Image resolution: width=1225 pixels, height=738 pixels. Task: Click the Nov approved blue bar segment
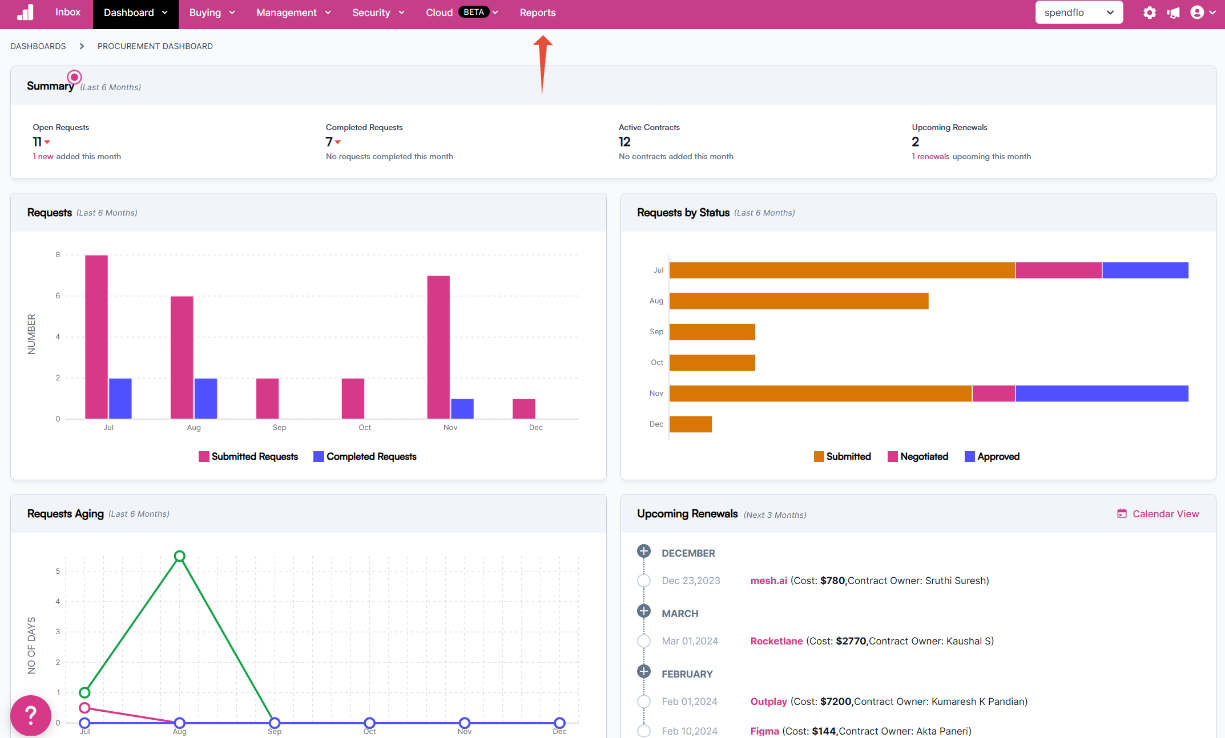tap(1102, 394)
